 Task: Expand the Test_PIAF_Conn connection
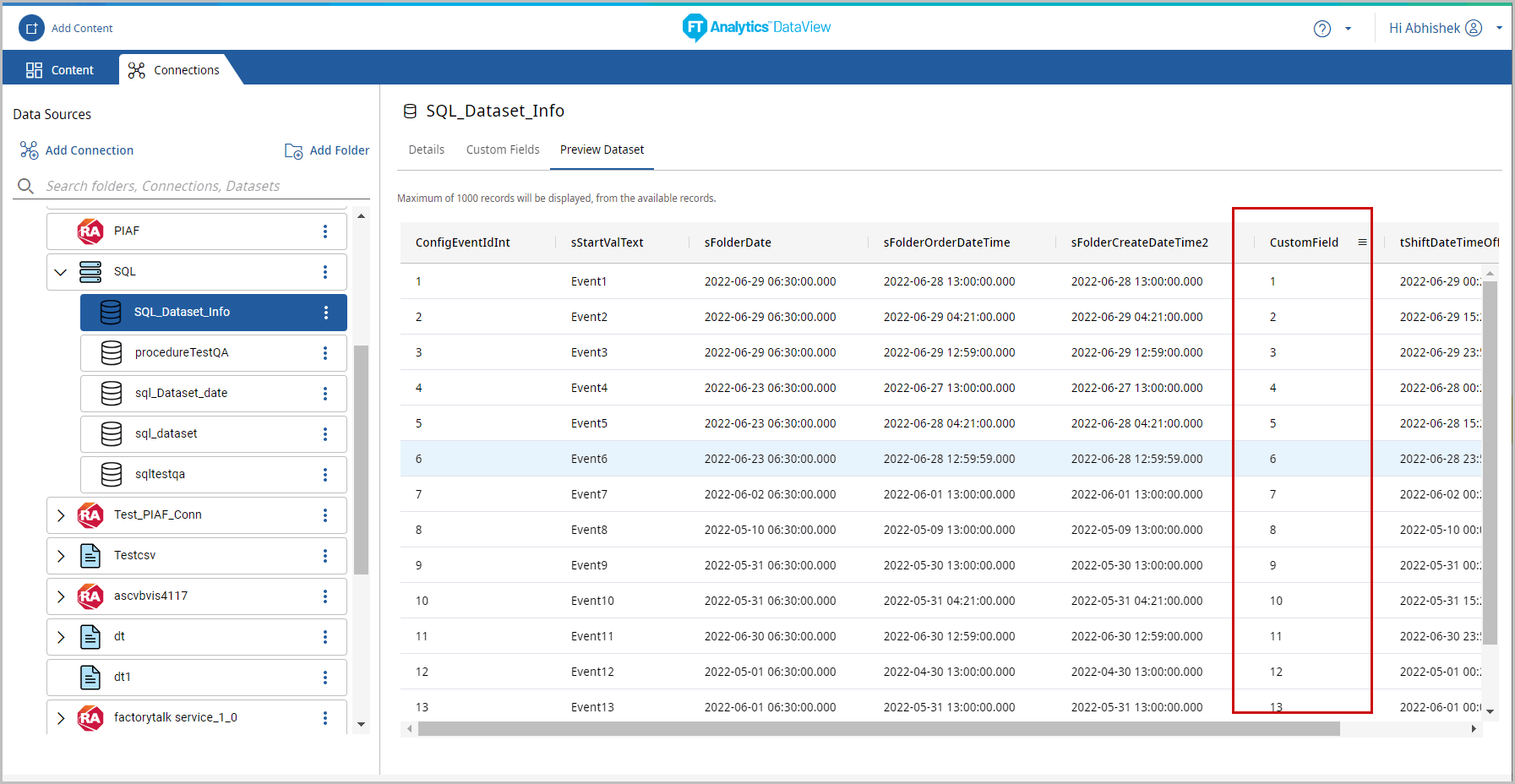(x=60, y=515)
